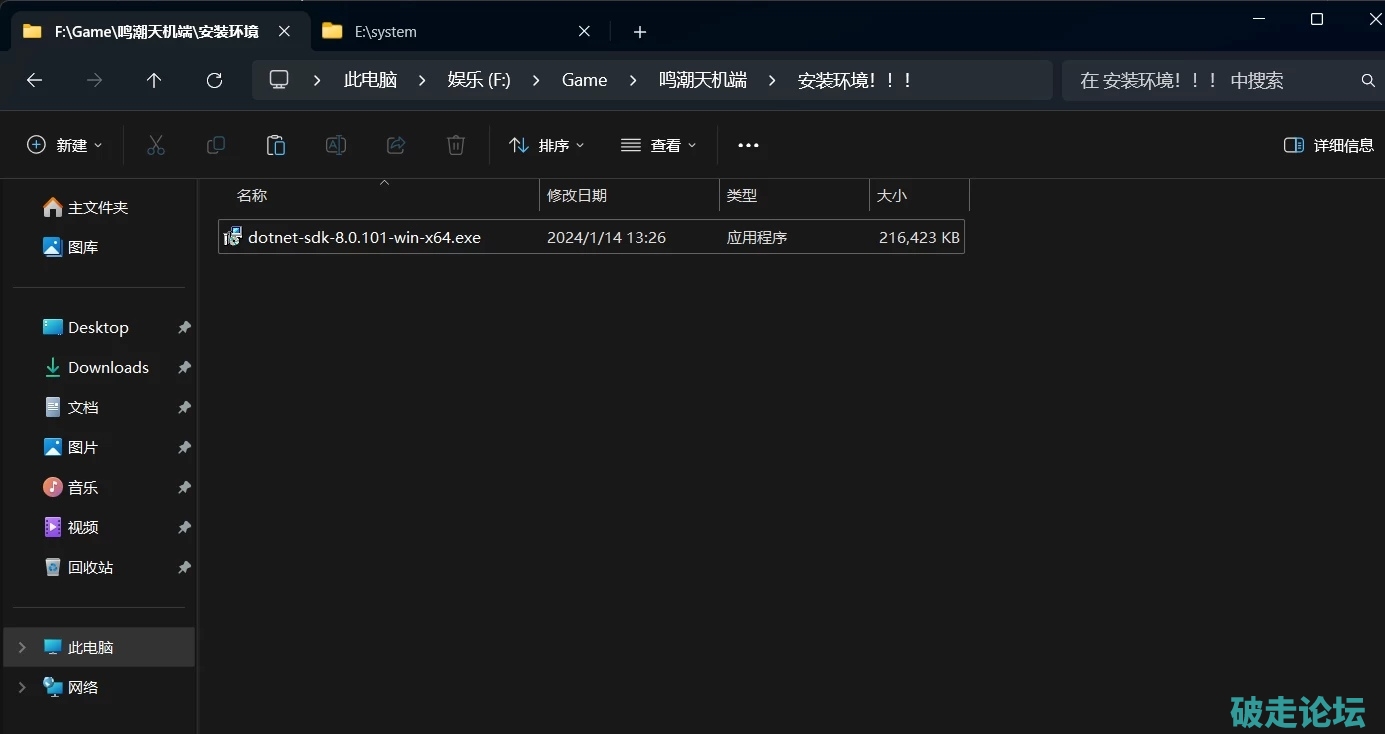The height and width of the screenshot is (734, 1385).
Task: Open the 查看 view options dropdown
Action: [659, 145]
